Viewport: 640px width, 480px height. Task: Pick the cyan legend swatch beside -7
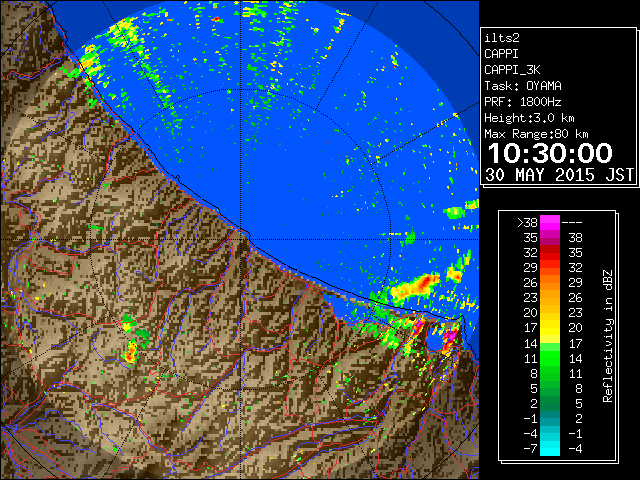coord(550,448)
